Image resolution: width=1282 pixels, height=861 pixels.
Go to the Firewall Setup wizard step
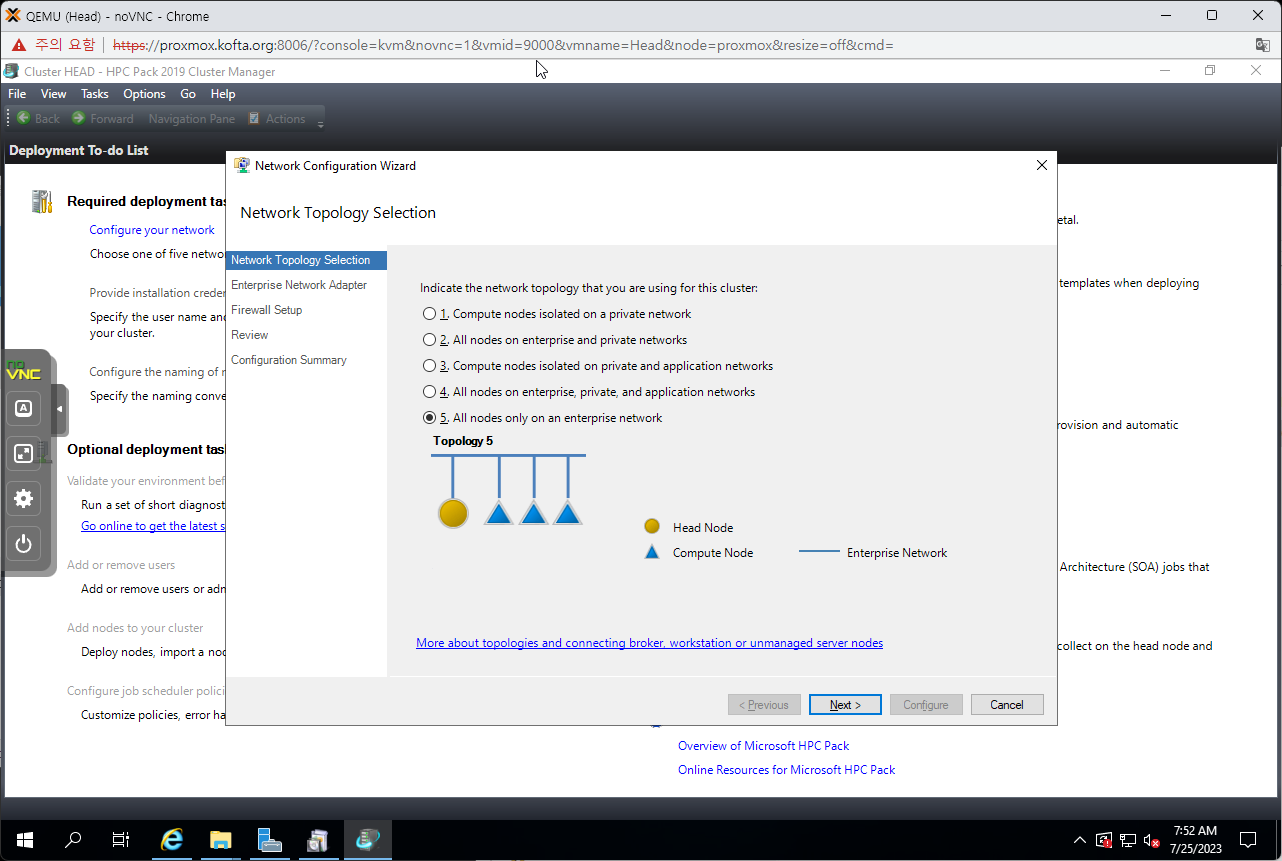[266, 310]
